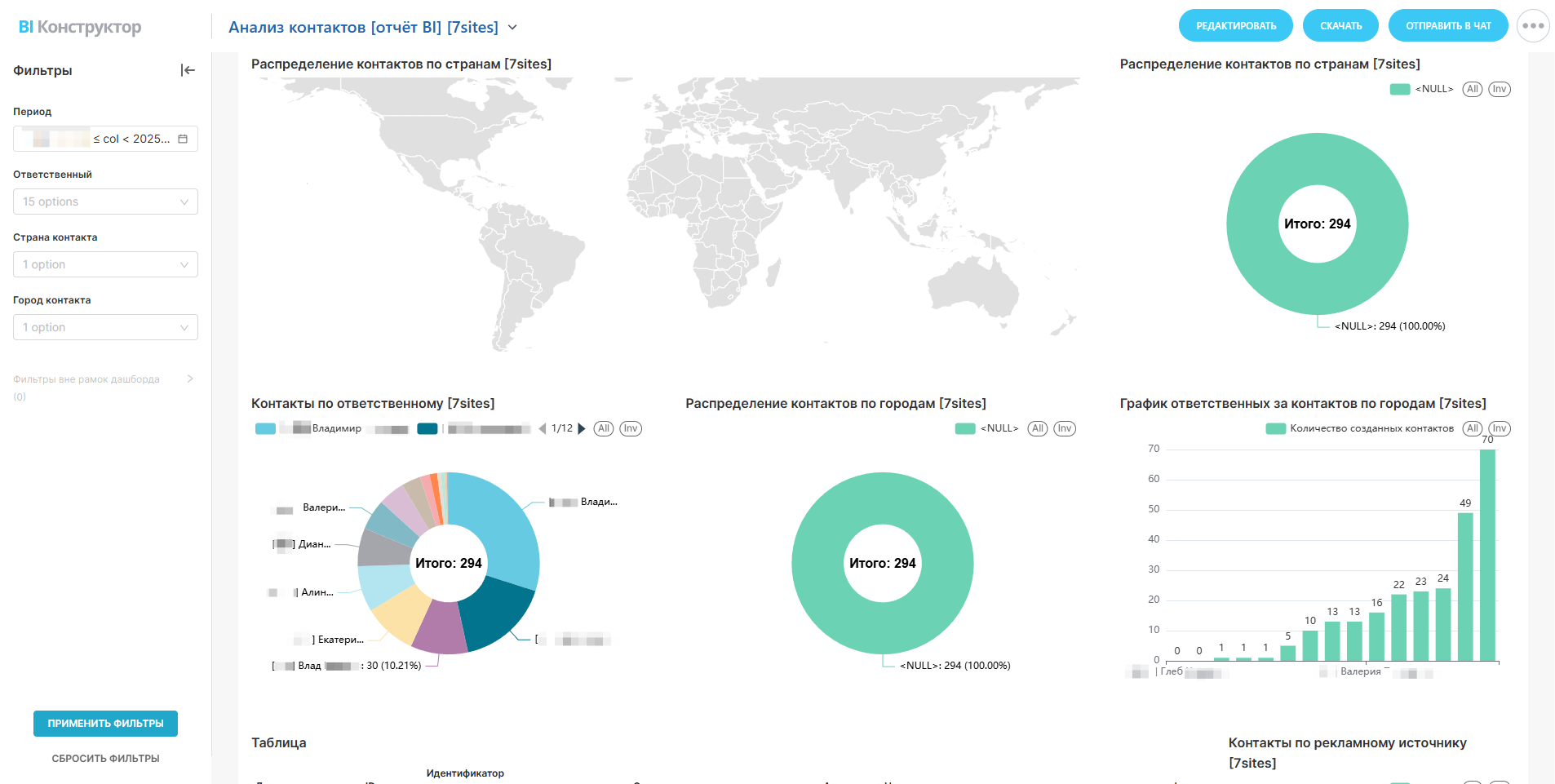Click the bar labeled 22
Viewport: 1555px width, 784px height.
[1399, 627]
